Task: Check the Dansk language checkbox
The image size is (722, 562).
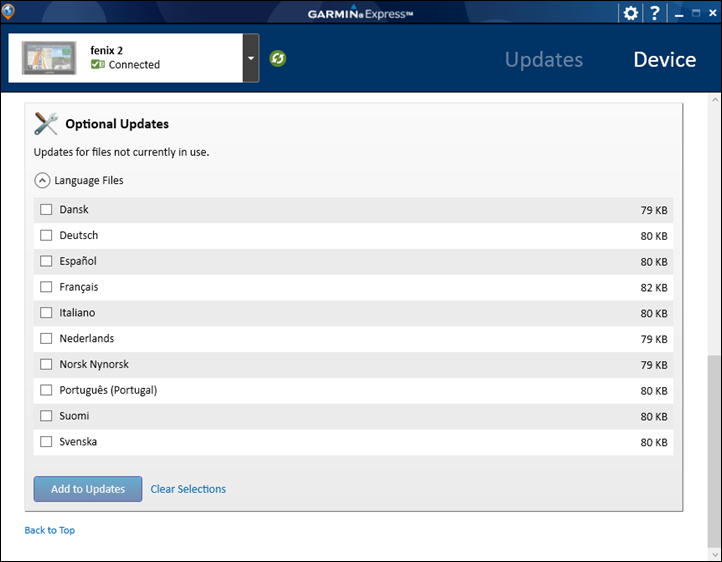Action: [46, 210]
